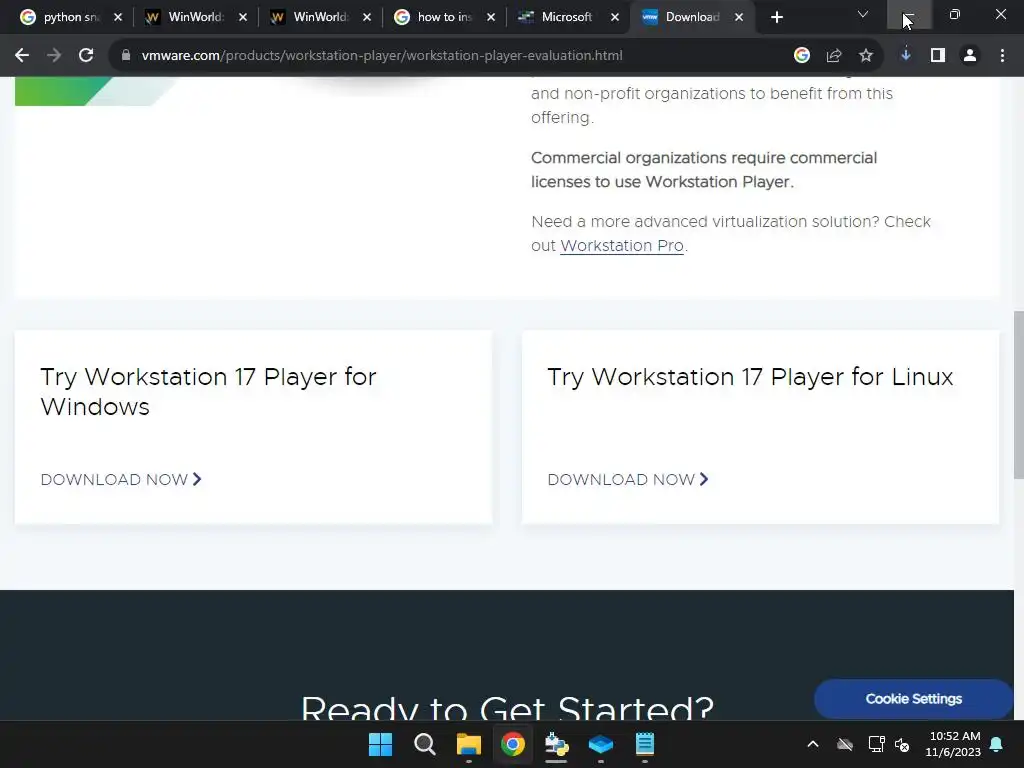Open the blue box app in taskbar
This screenshot has height=768, width=1024.
pos(601,744)
